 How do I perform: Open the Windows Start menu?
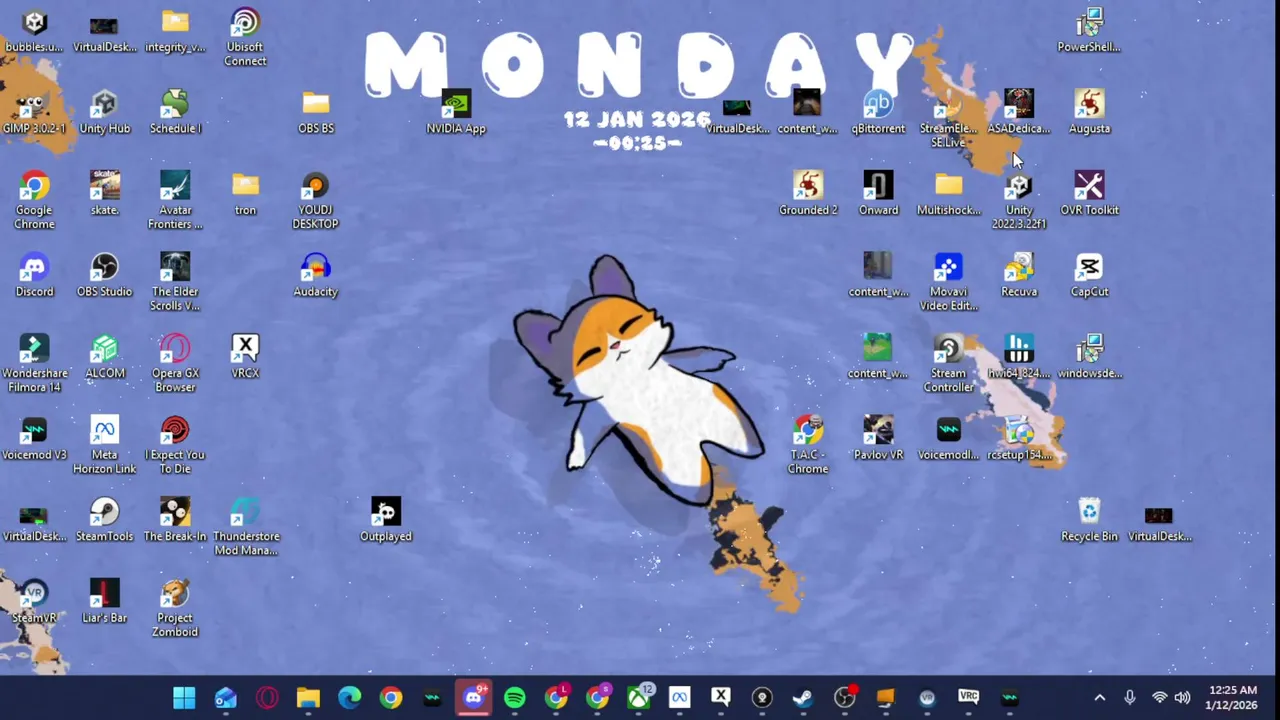pos(184,697)
